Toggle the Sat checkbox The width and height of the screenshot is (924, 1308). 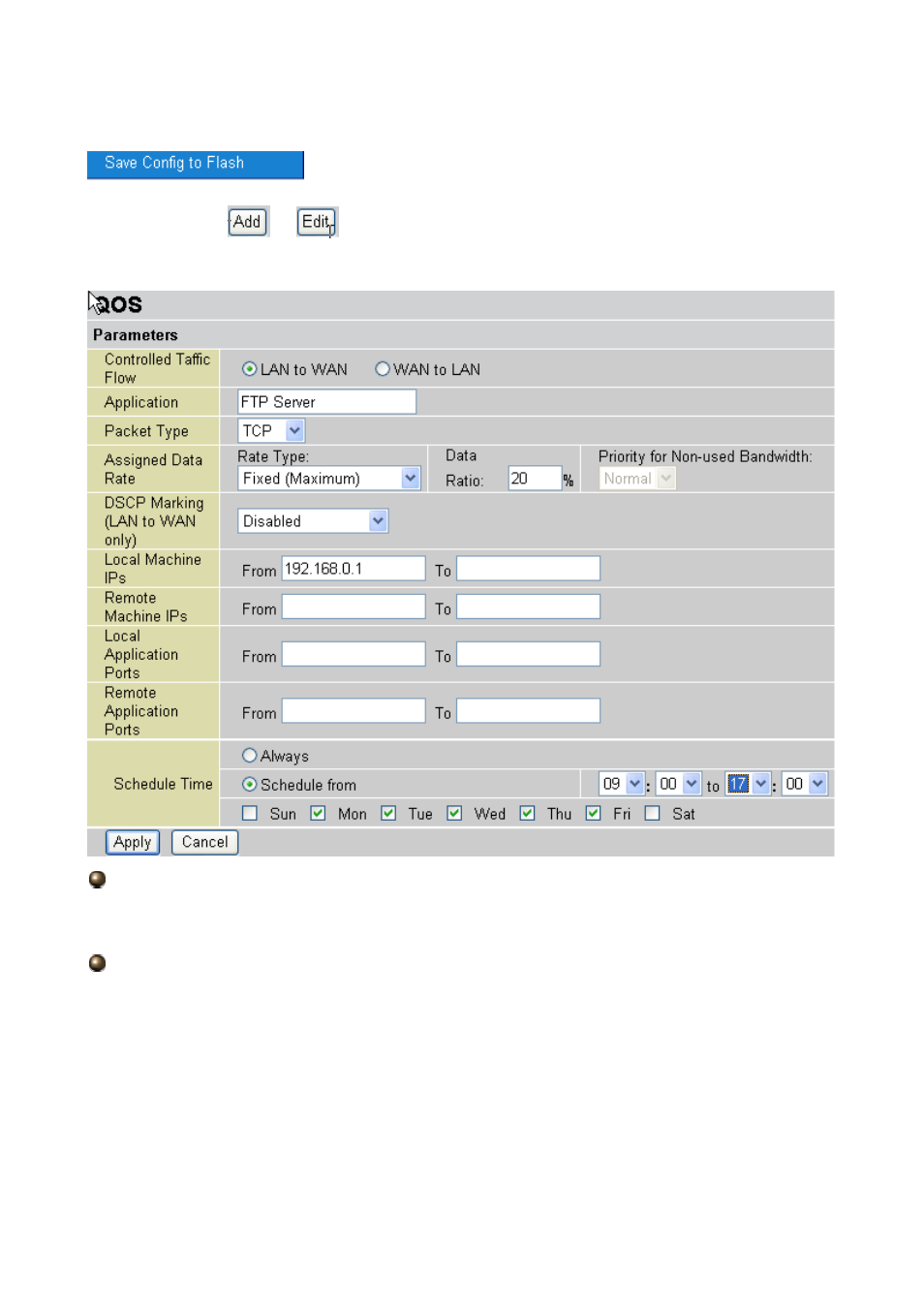tap(653, 814)
